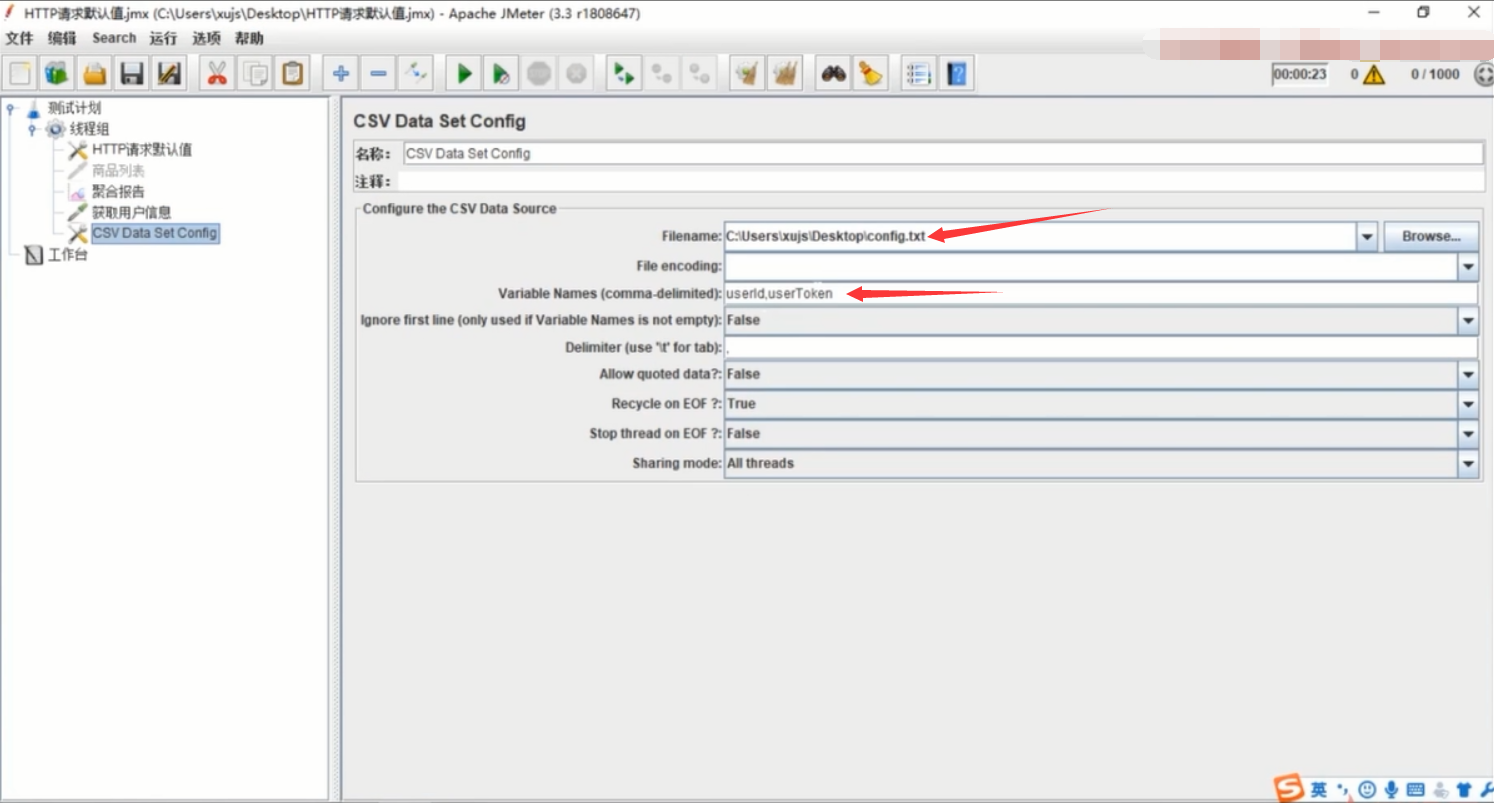Select HTTP请求默认值 in the tree
The image size is (1494, 803).
pyautogui.click(x=142, y=150)
